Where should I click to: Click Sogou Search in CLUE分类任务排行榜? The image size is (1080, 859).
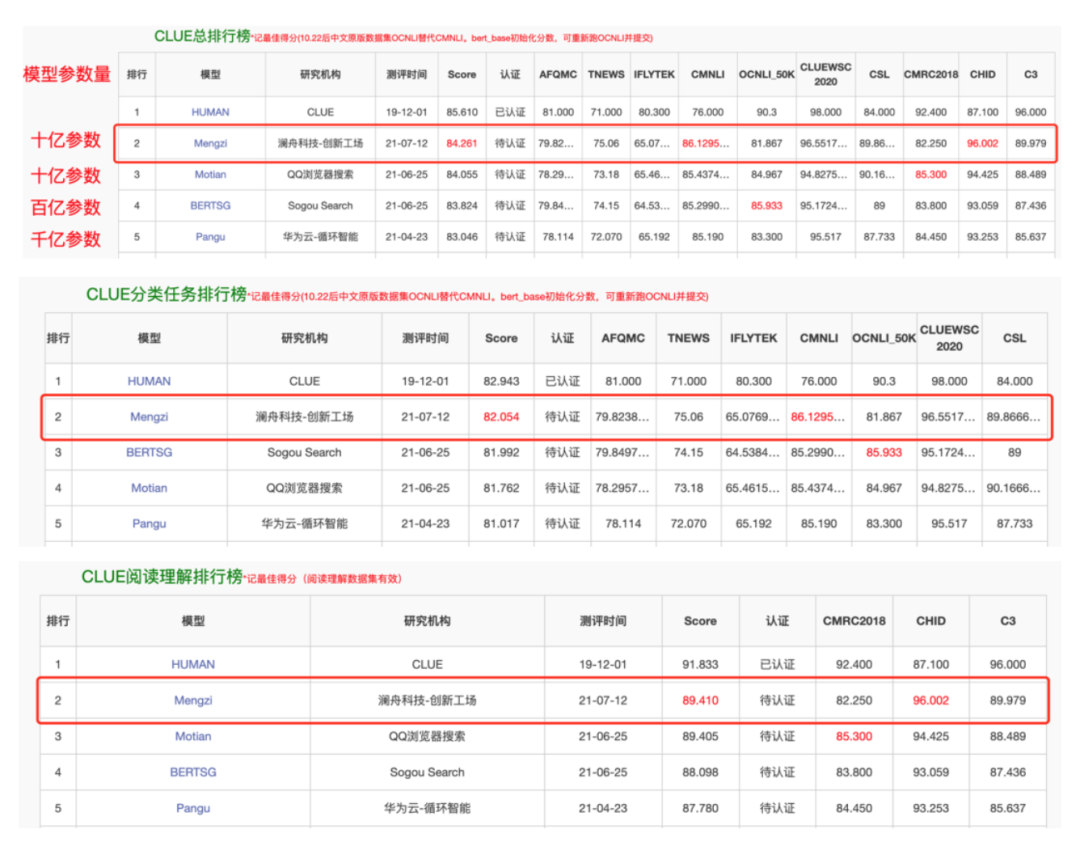pos(304,453)
